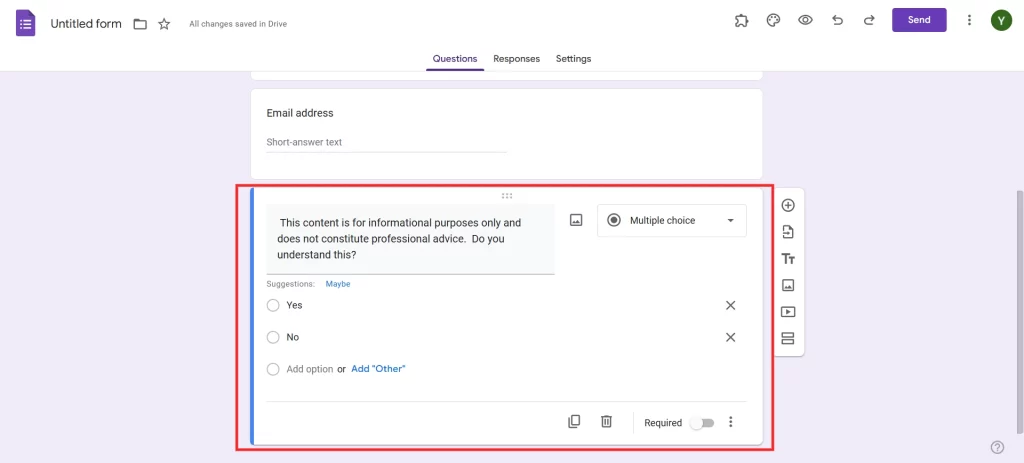The height and width of the screenshot is (463, 1024).
Task: Add a title and description block
Action: pos(788,259)
